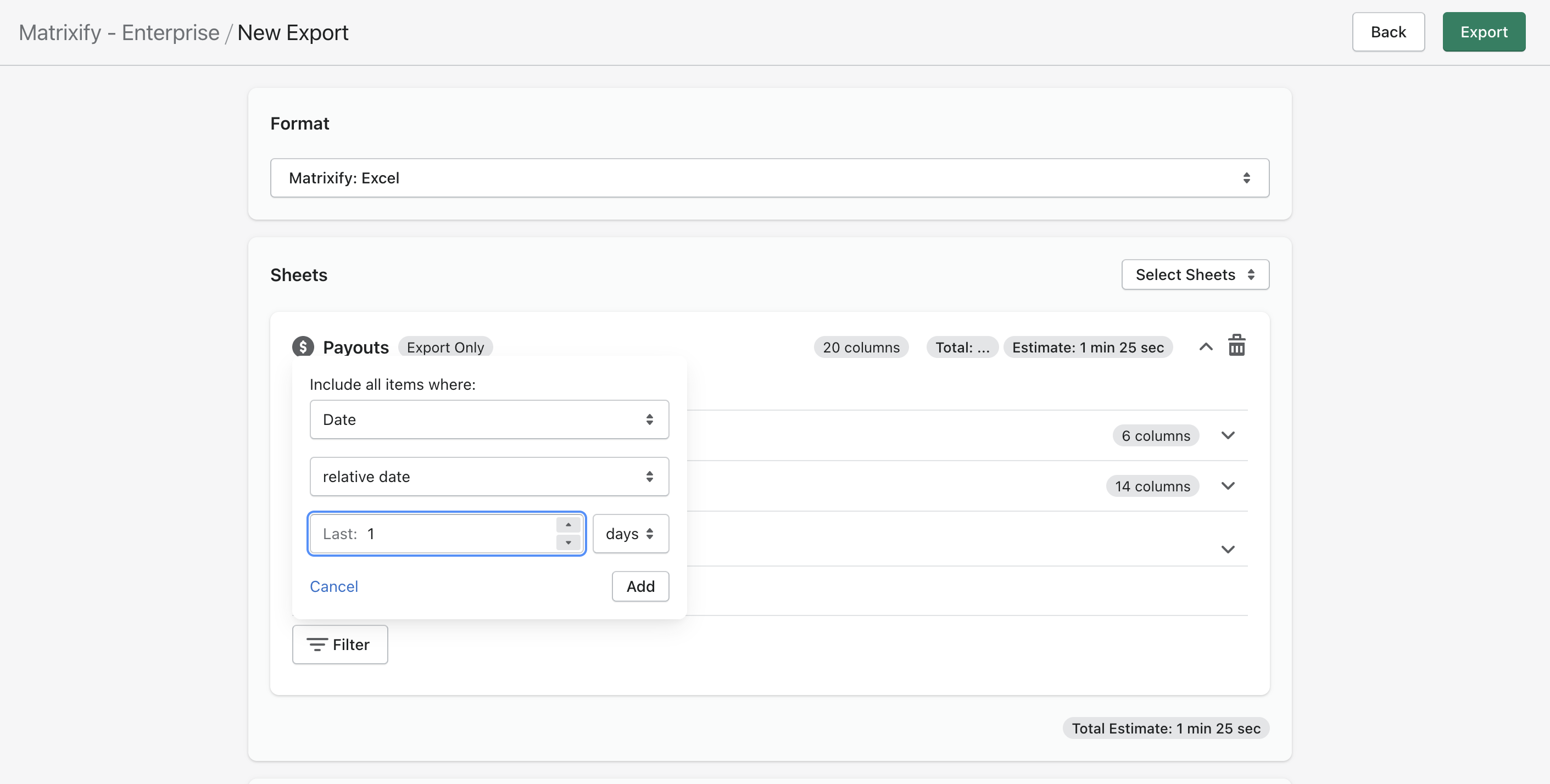Go to Matrixify - Enterprise breadcrumb
The image size is (1550, 784).
point(119,32)
